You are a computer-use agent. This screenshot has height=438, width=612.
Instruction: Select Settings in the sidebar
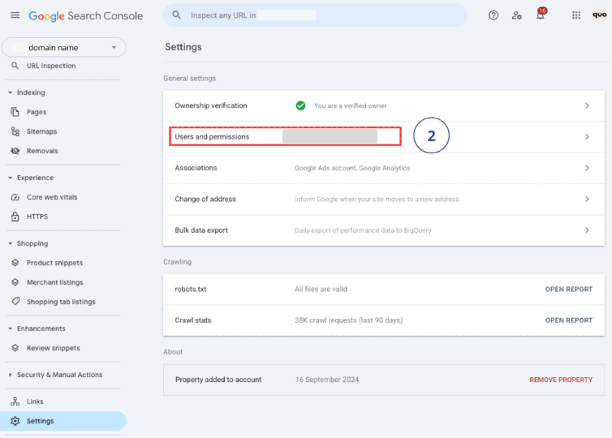point(63,421)
